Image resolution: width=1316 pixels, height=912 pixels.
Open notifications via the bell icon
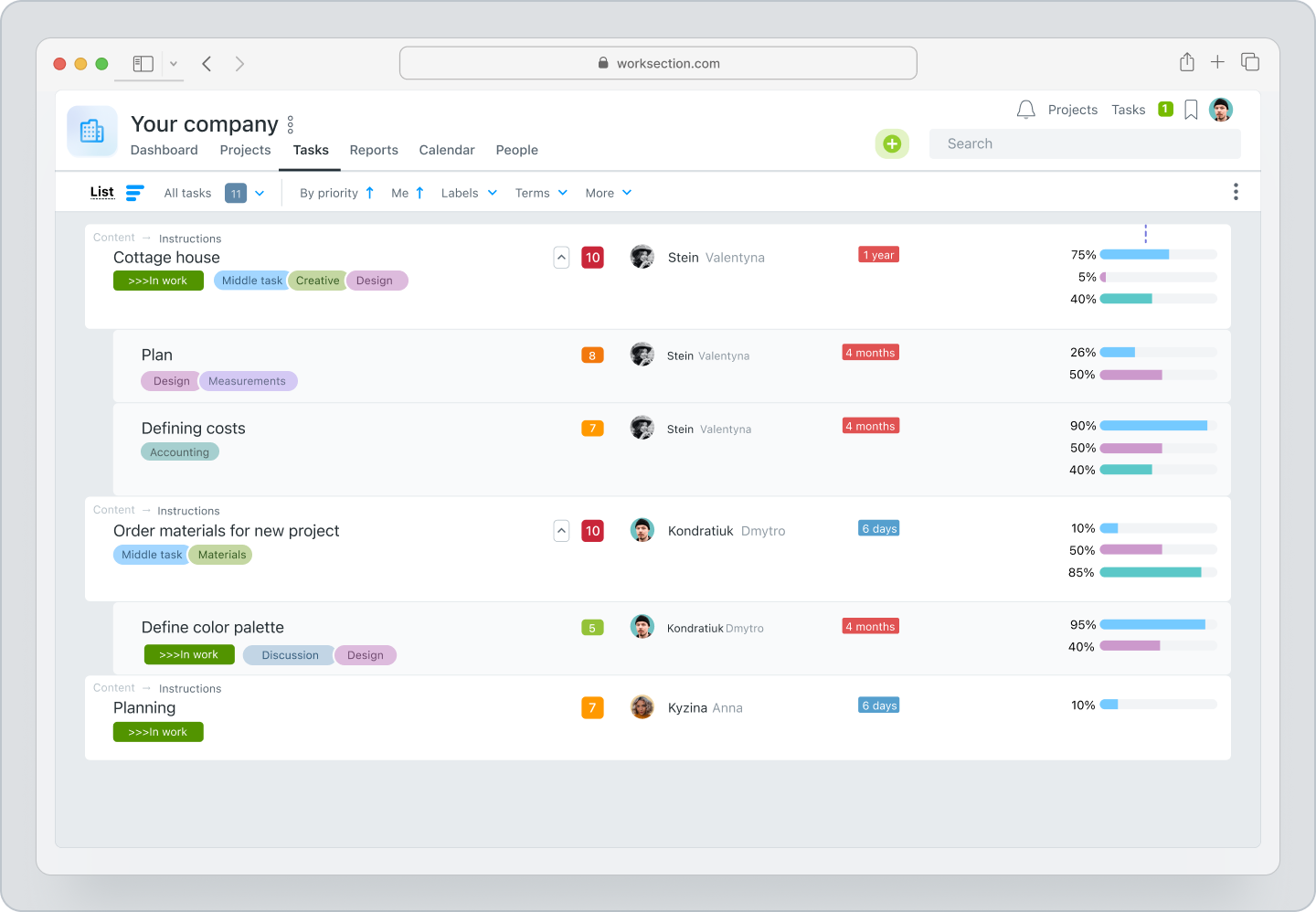[1025, 109]
